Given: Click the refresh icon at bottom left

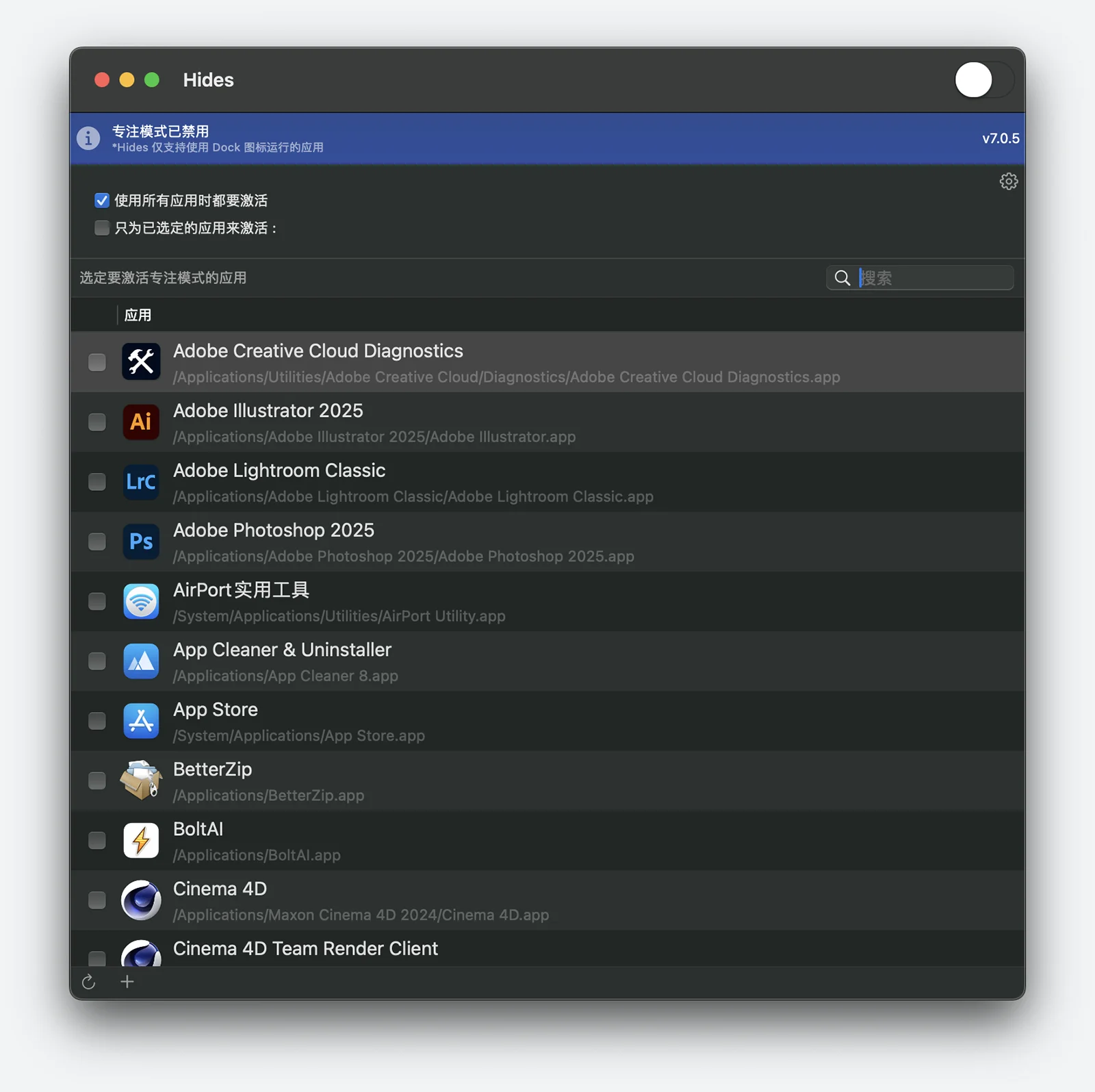Looking at the screenshot, I should pos(88,982).
